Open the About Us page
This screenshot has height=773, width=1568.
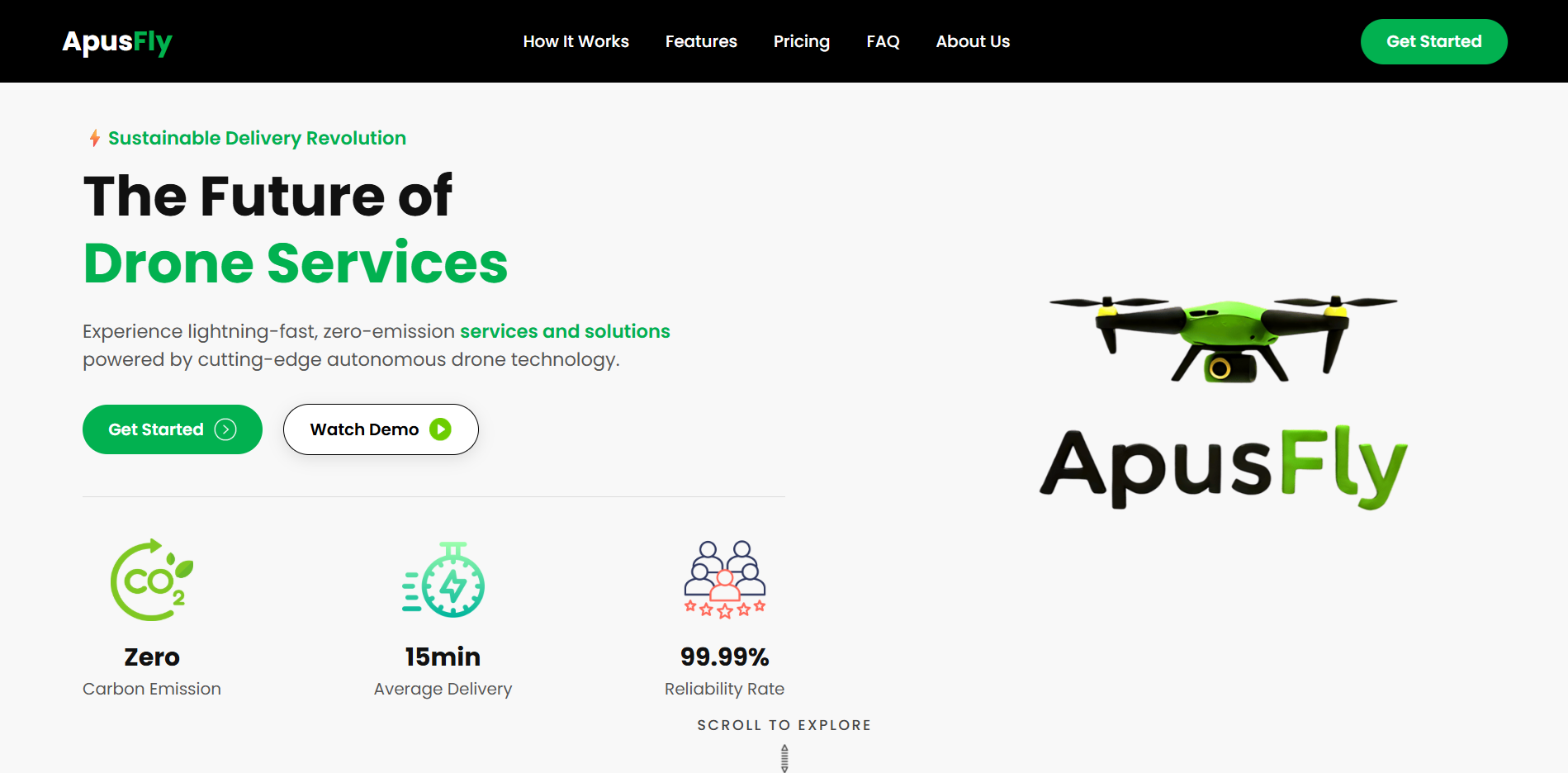[x=972, y=40]
